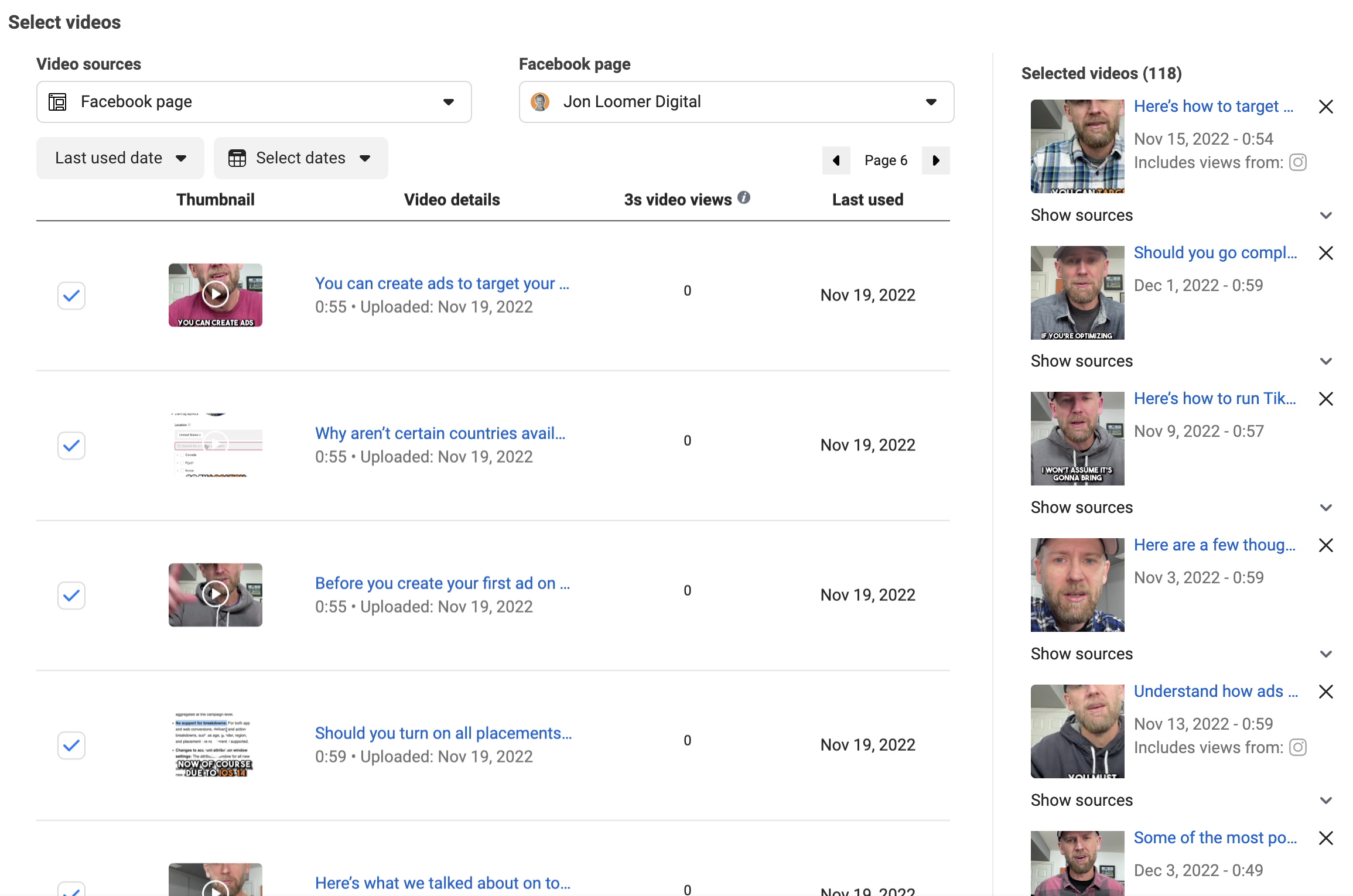This screenshot has width=1353, height=896.
Task: Remove 'Understand how ads' selected video
Action: tap(1326, 692)
